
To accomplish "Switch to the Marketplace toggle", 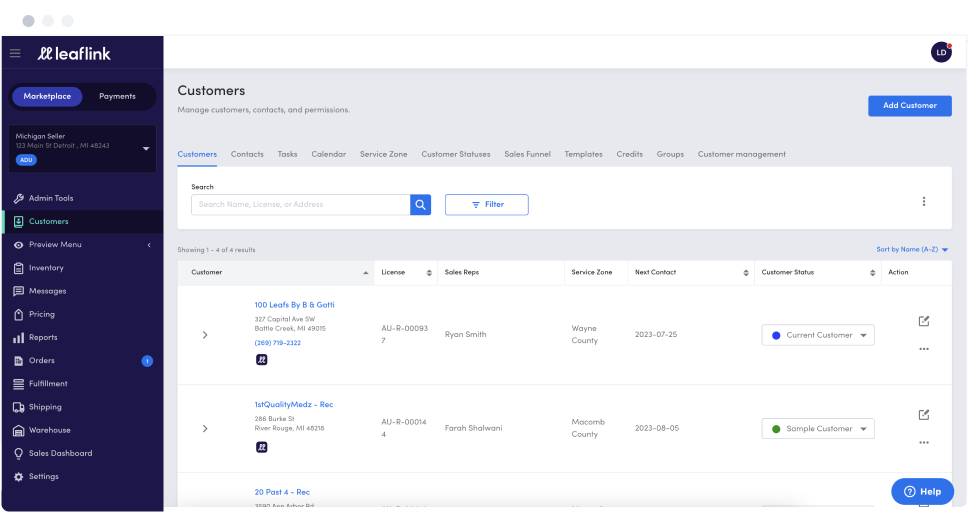I will [47, 96].
